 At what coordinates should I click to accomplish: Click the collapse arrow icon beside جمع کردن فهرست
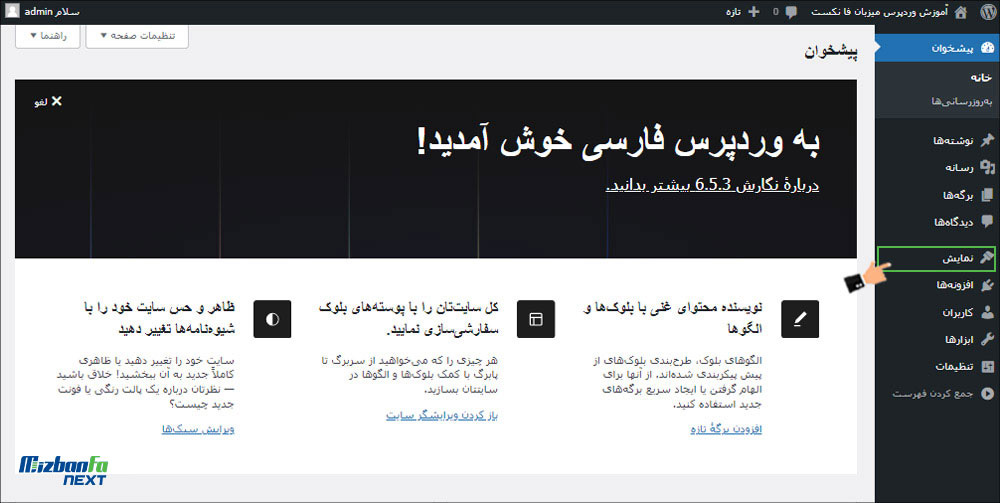(x=987, y=394)
